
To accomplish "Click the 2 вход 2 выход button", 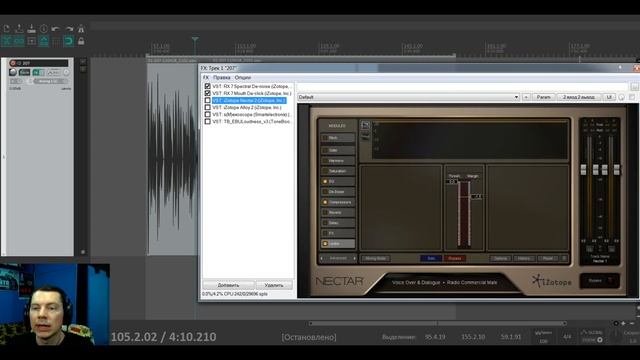I will point(579,97).
